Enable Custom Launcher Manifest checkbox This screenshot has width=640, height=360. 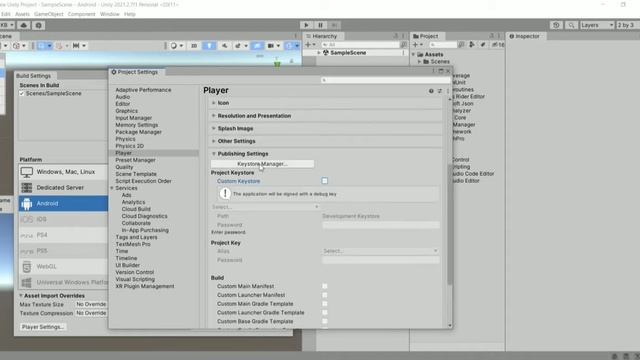[x=324, y=295]
